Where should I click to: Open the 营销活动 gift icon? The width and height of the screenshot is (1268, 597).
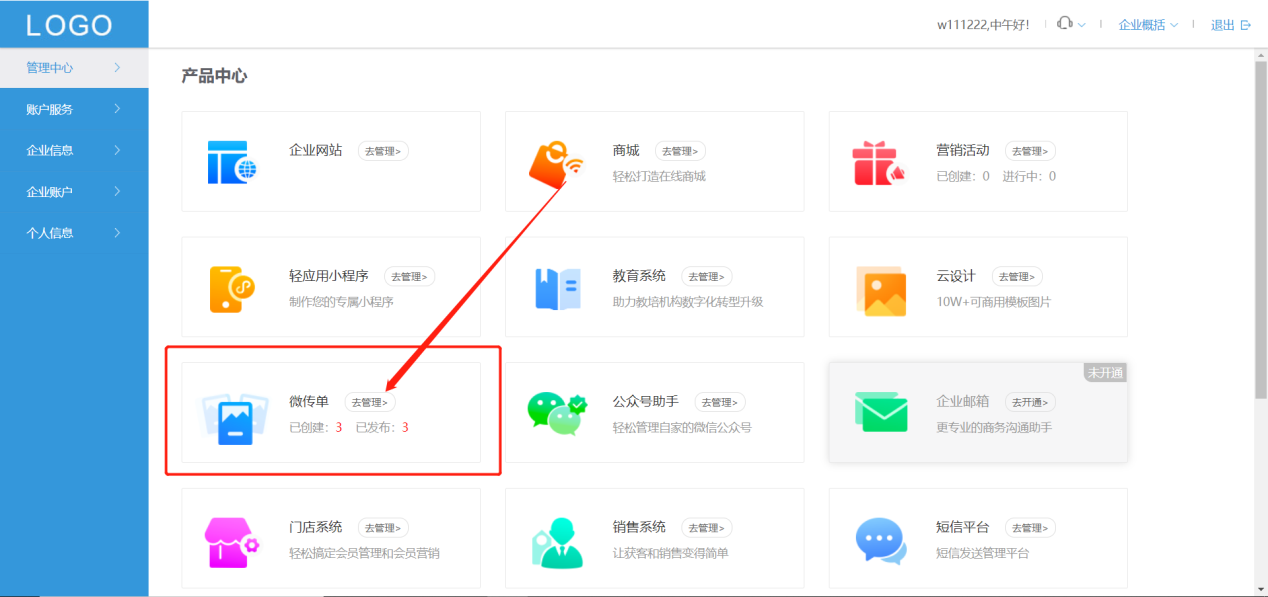point(880,160)
